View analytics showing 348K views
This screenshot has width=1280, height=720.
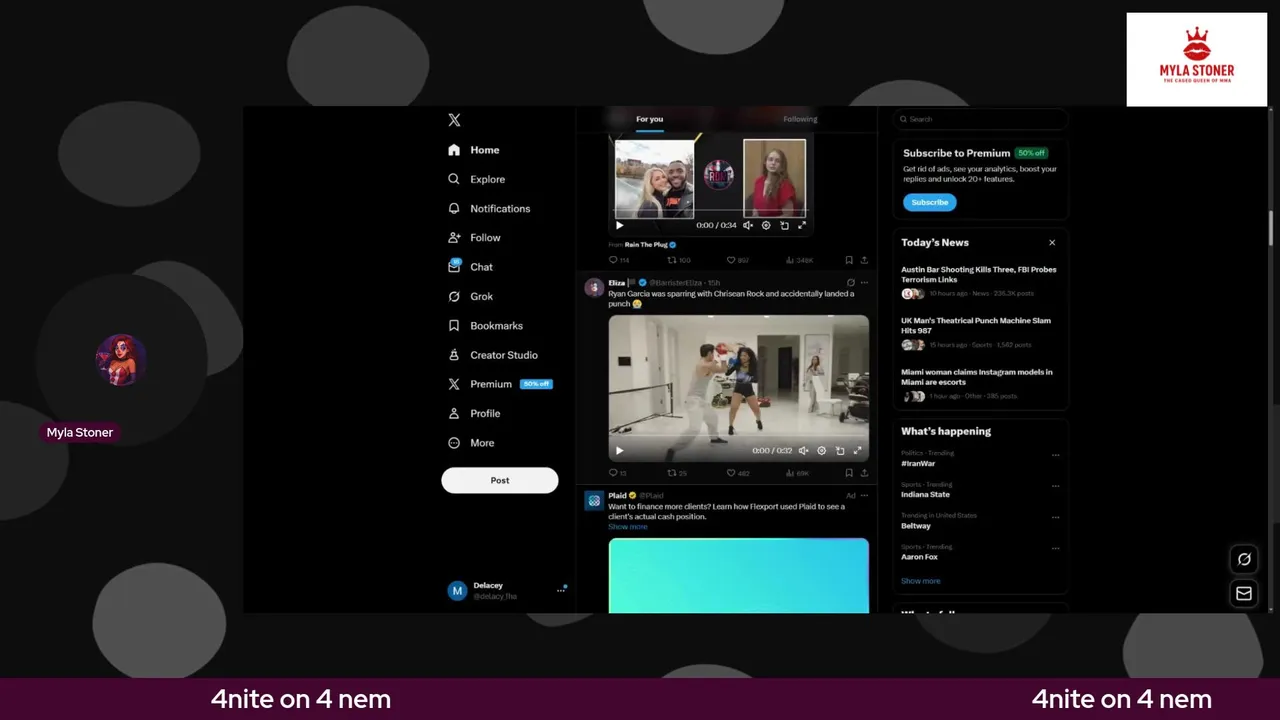tap(798, 260)
